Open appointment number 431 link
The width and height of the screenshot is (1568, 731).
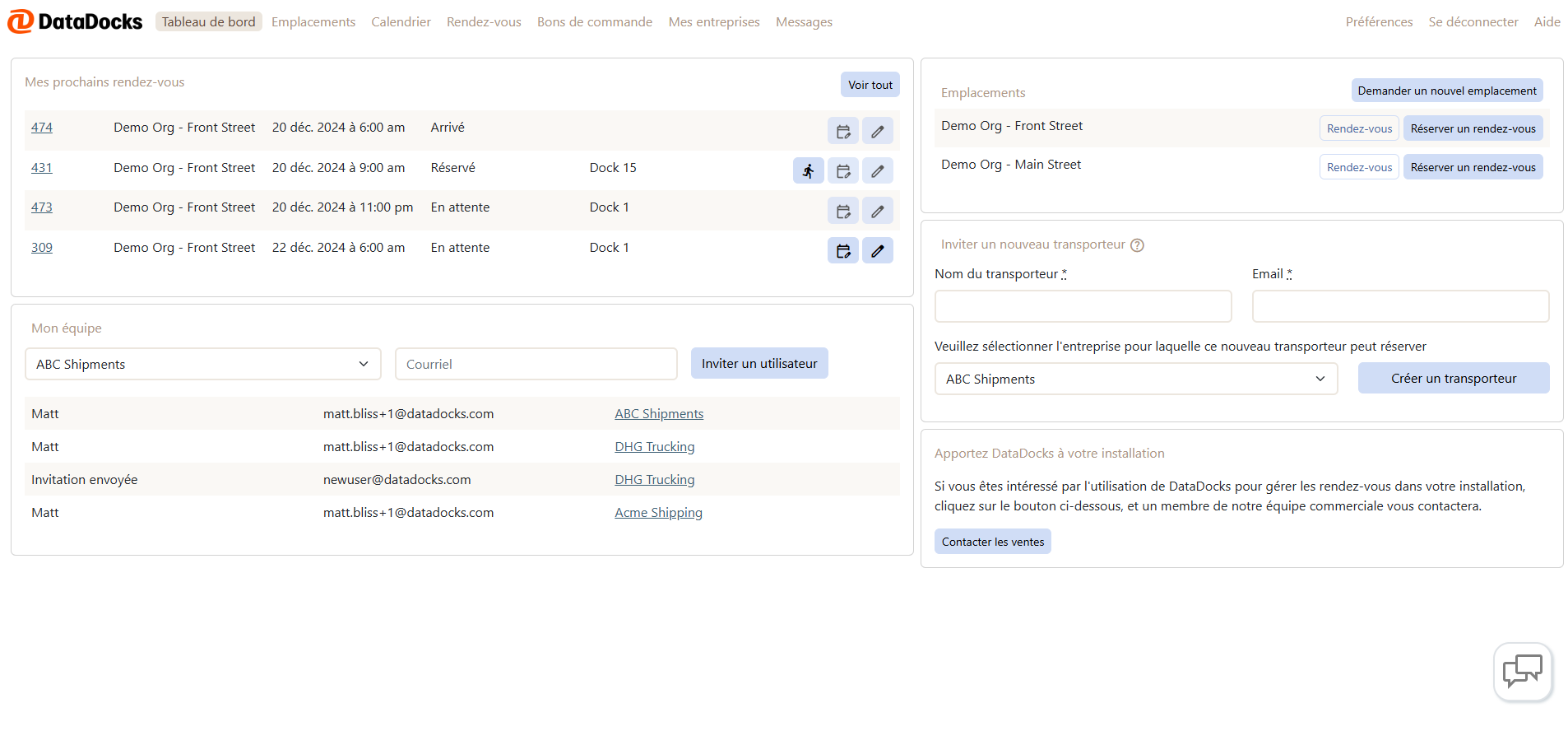(42, 167)
